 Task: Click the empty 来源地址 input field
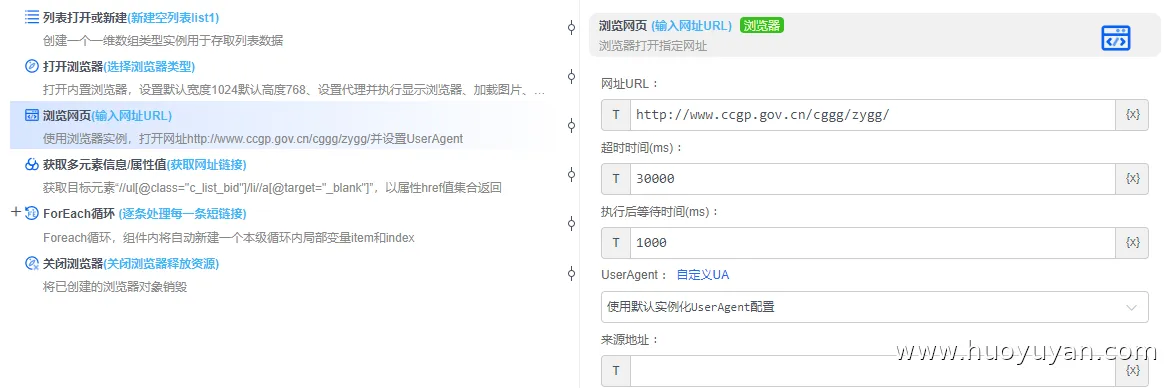pos(873,371)
